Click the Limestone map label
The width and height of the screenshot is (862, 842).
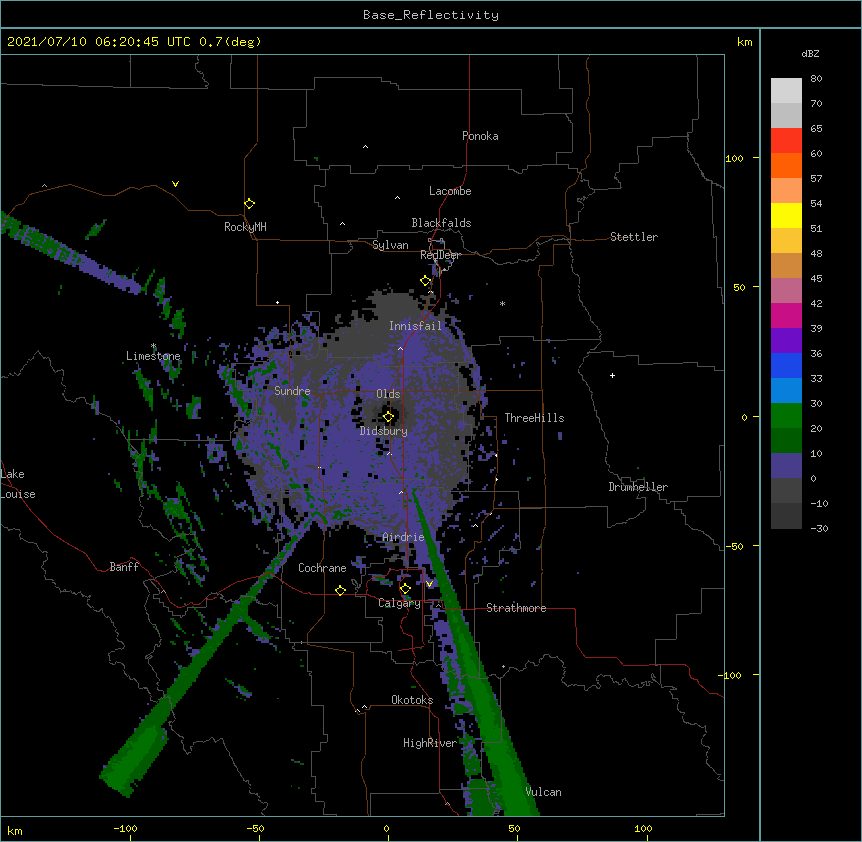point(153,356)
